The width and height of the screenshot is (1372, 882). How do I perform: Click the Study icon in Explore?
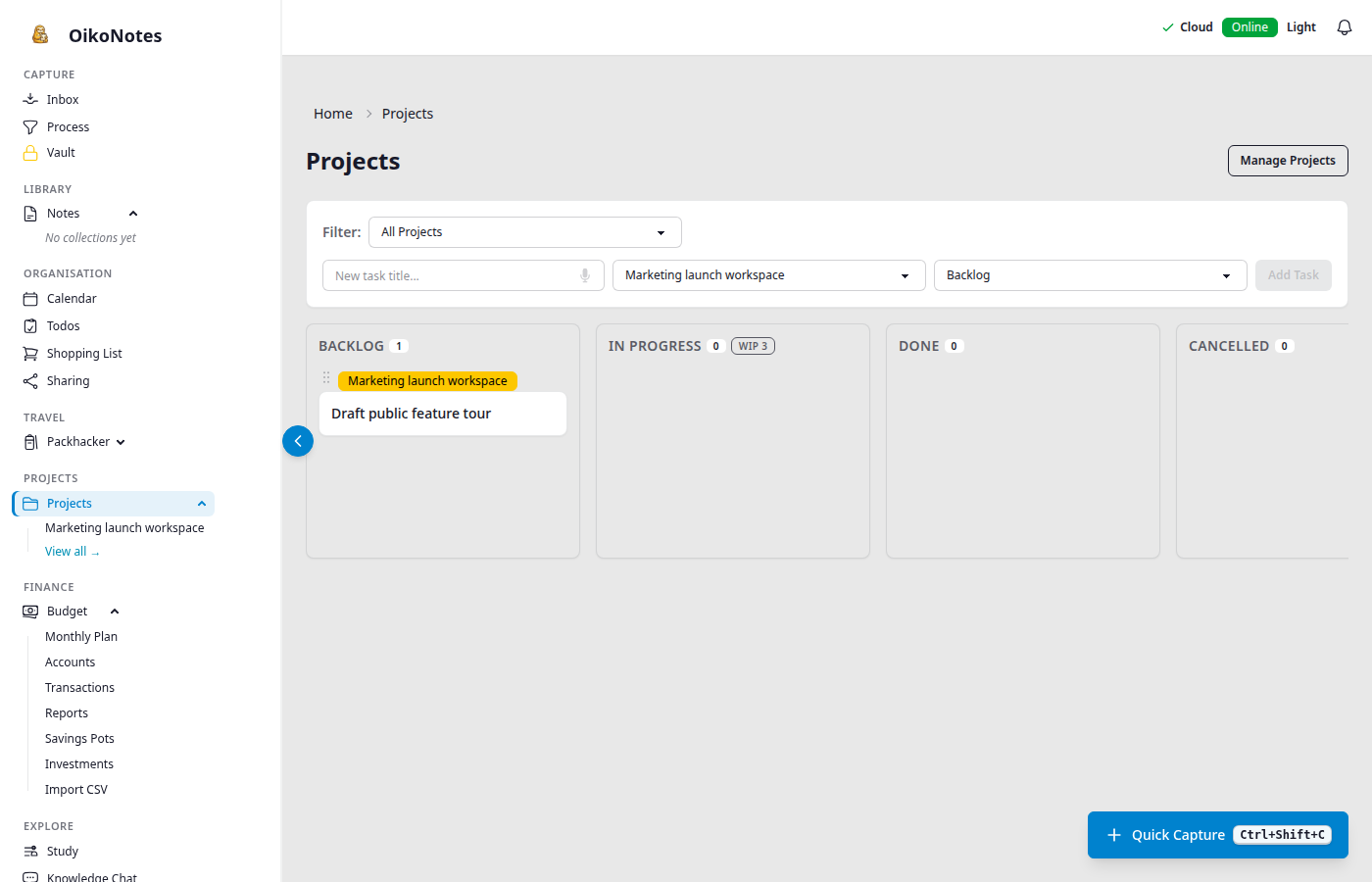pyautogui.click(x=30, y=852)
